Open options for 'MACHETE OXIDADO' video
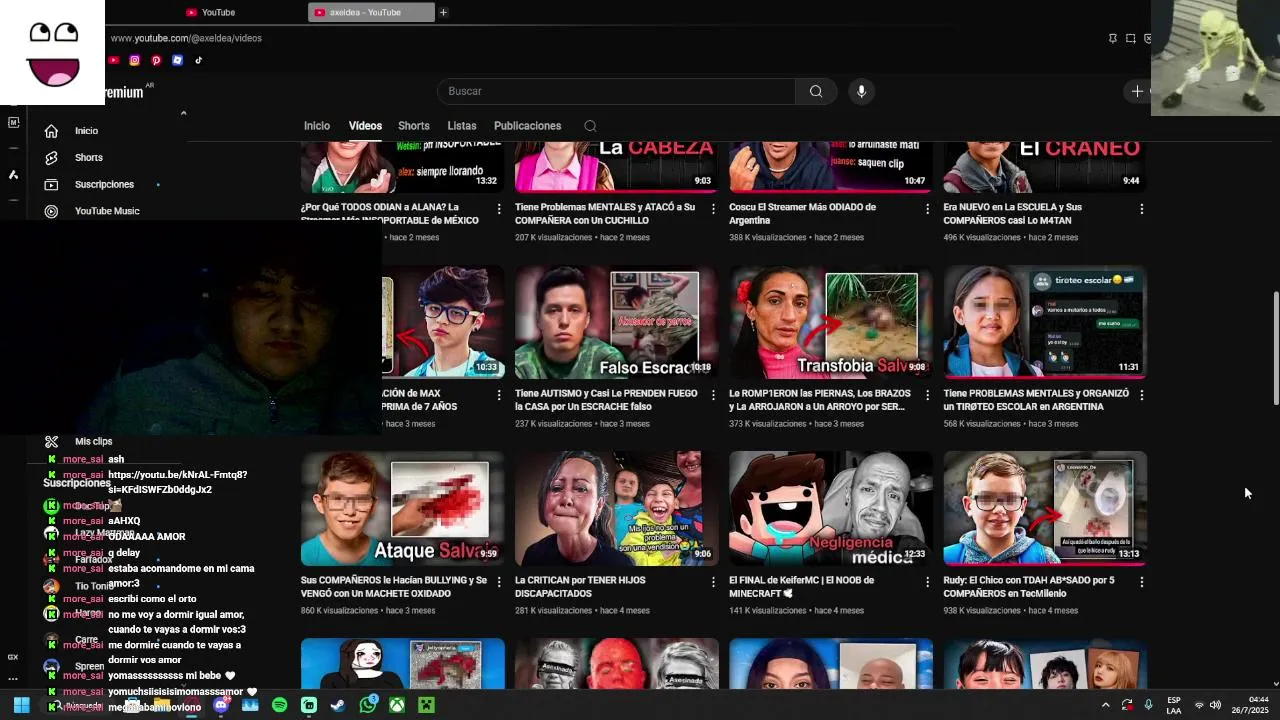The width and height of the screenshot is (1280, 720). 499,582
